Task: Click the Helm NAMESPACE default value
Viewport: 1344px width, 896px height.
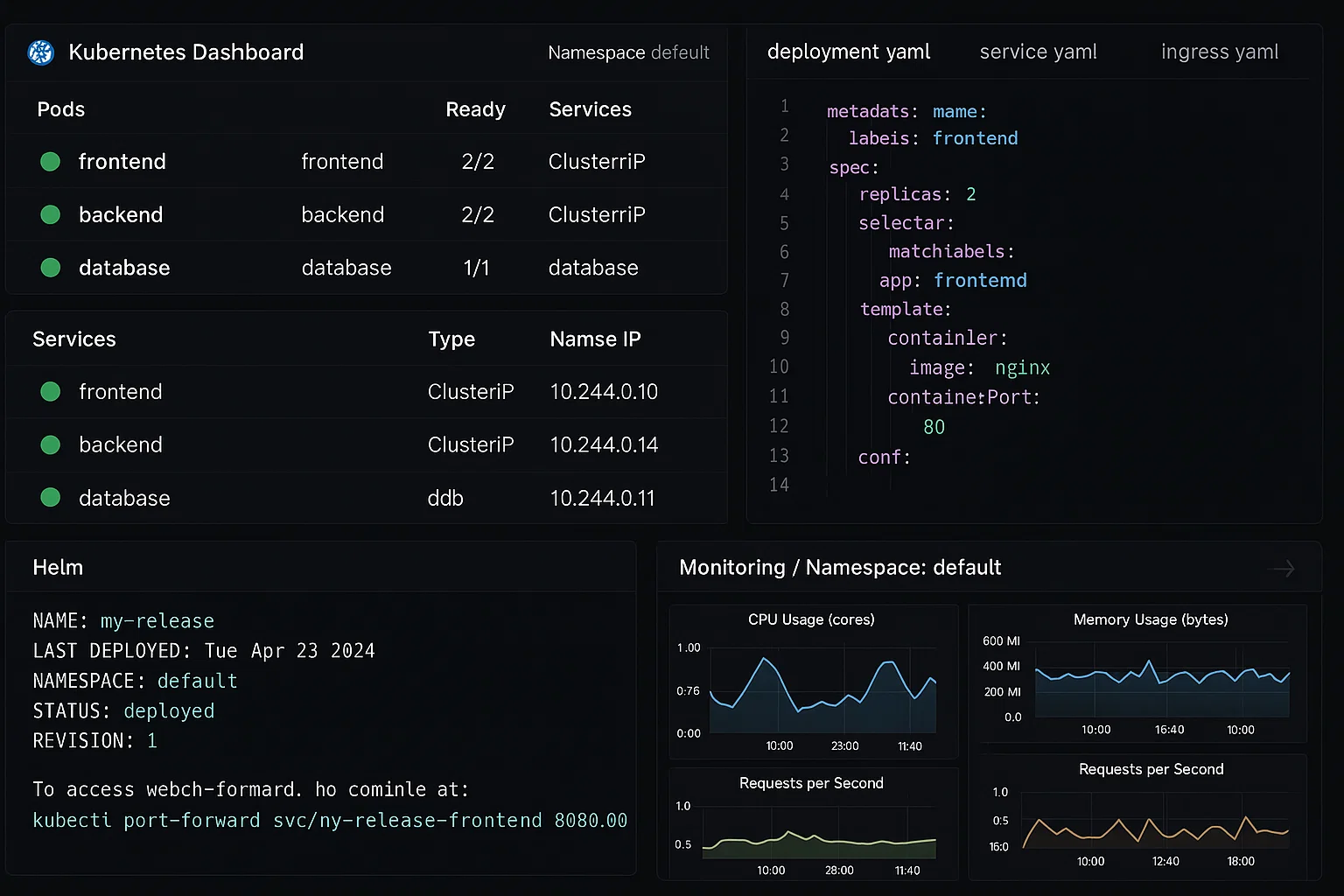Action: pos(197,681)
